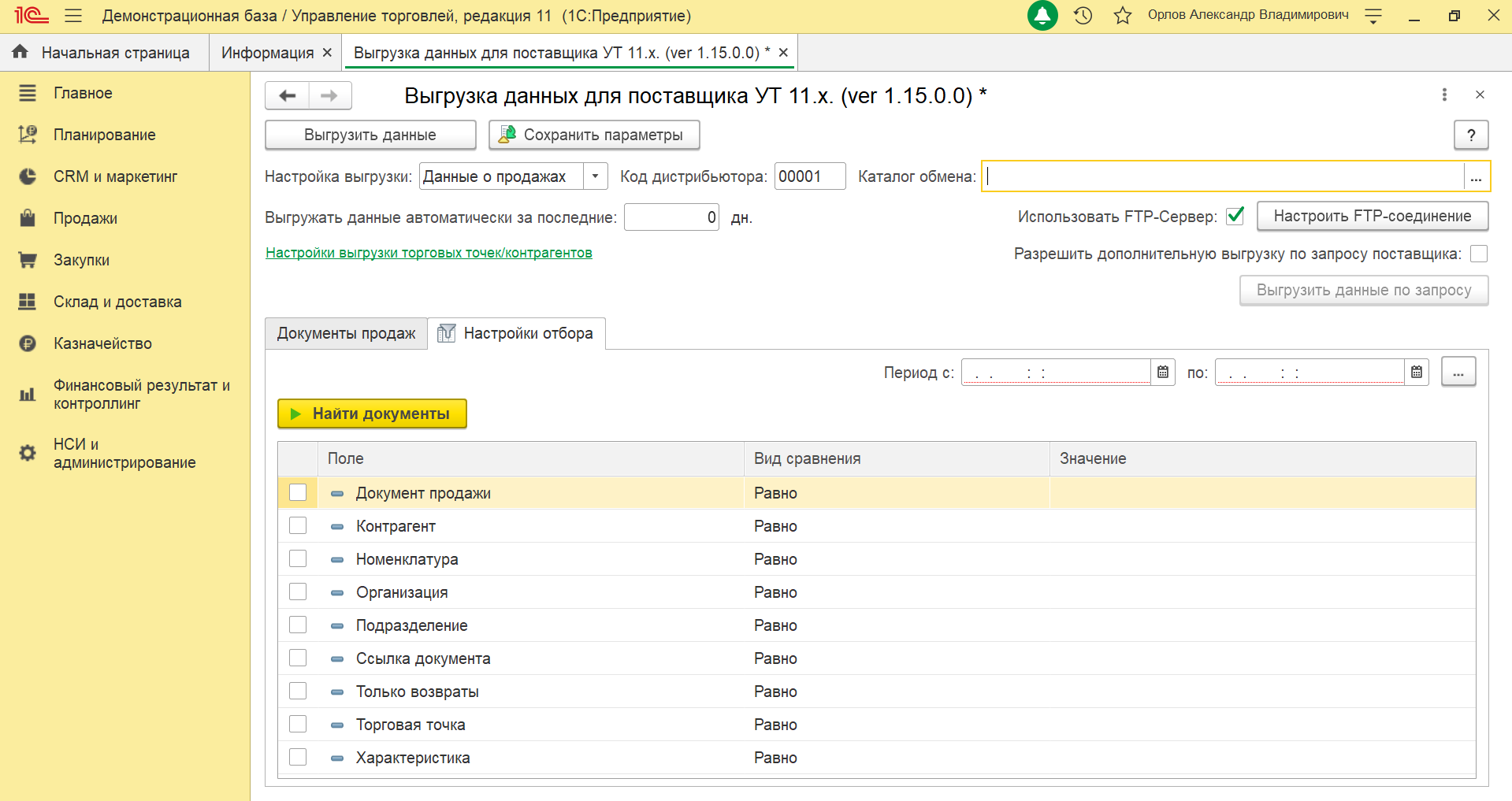Viewport: 1512px width, 801px height.
Task: Open notifications bell icon
Action: 1042,16
